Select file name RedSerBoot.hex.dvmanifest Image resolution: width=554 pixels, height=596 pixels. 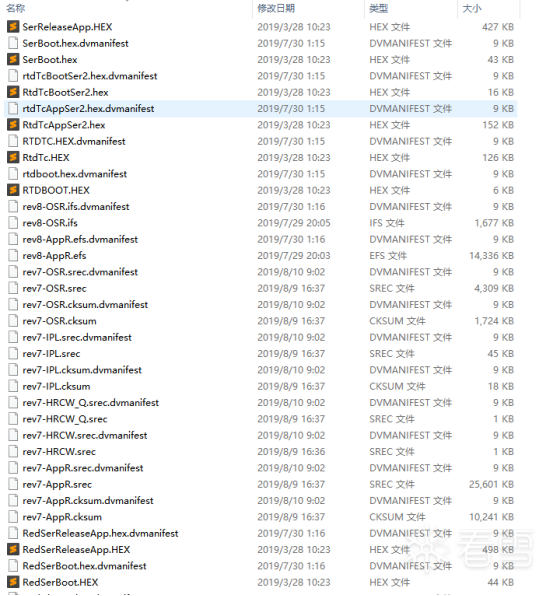point(84,566)
